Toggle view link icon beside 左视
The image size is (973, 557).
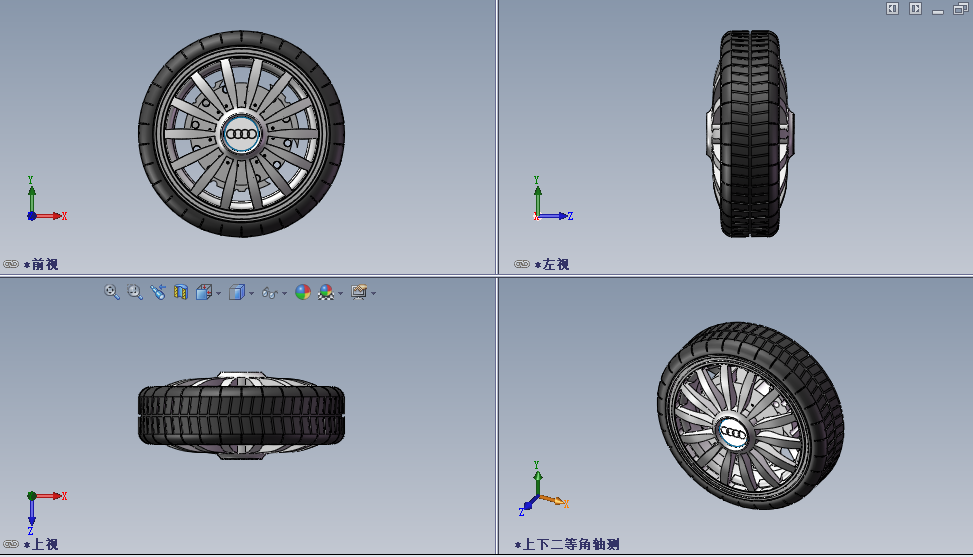[522, 264]
